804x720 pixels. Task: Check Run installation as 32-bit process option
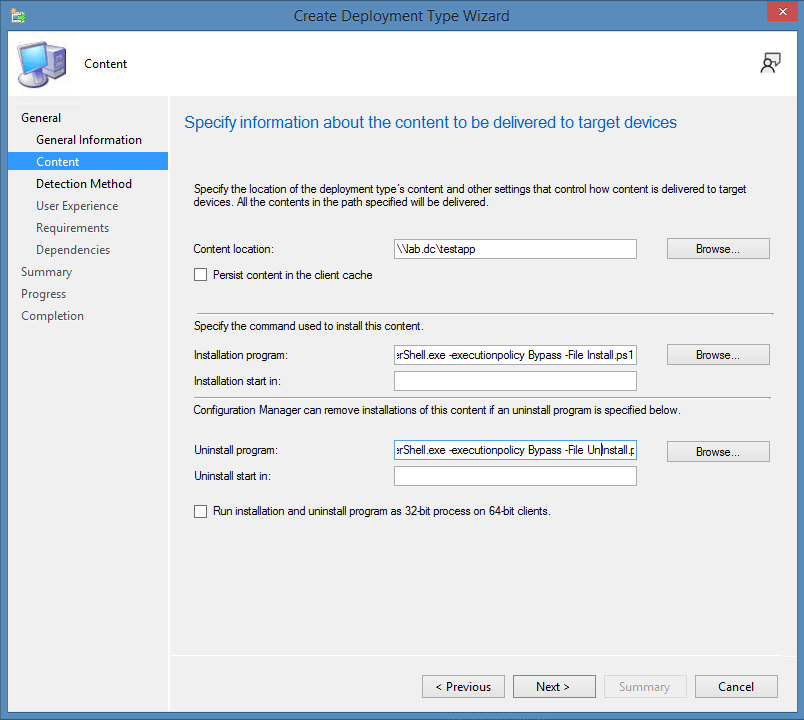[200, 510]
